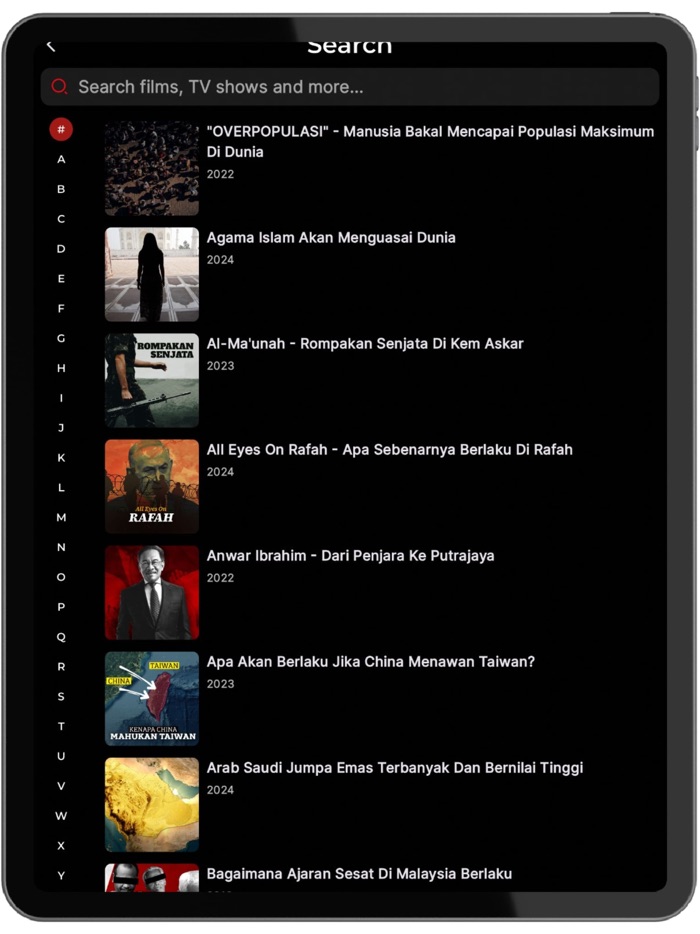Open the China Taiwan map thumbnail

(152, 699)
